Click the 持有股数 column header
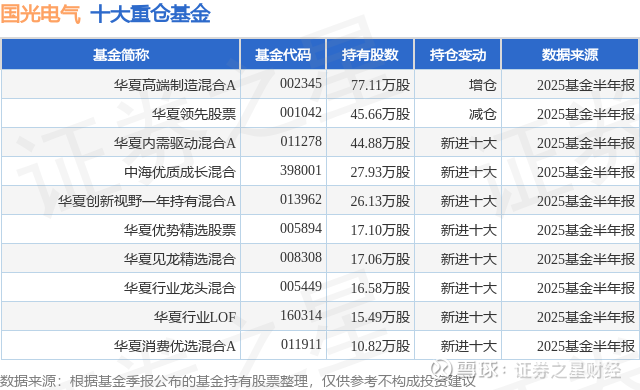Viewport: 640px width, 390px height. tap(370, 55)
